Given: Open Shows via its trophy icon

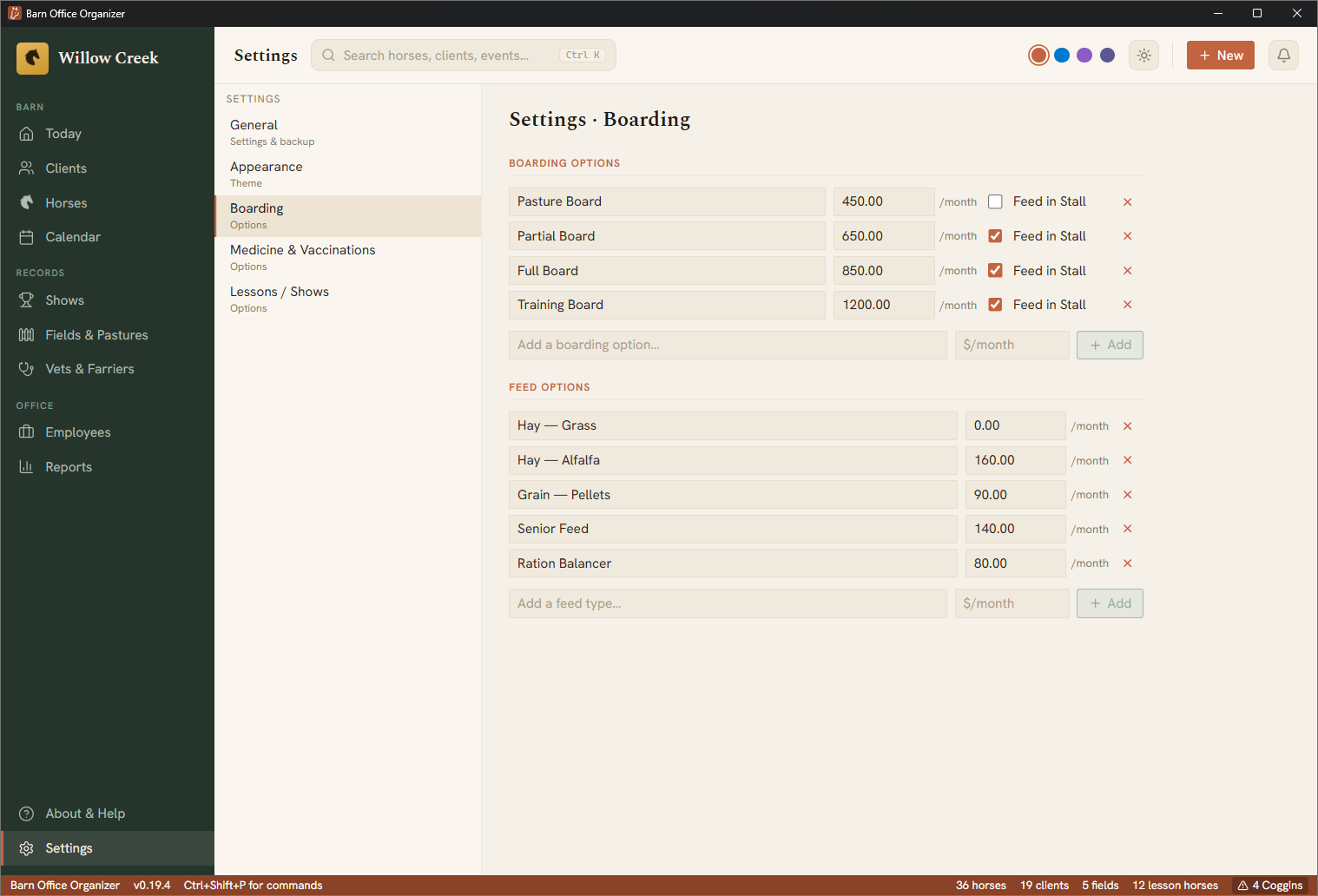Looking at the screenshot, I should pyautogui.click(x=27, y=300).
